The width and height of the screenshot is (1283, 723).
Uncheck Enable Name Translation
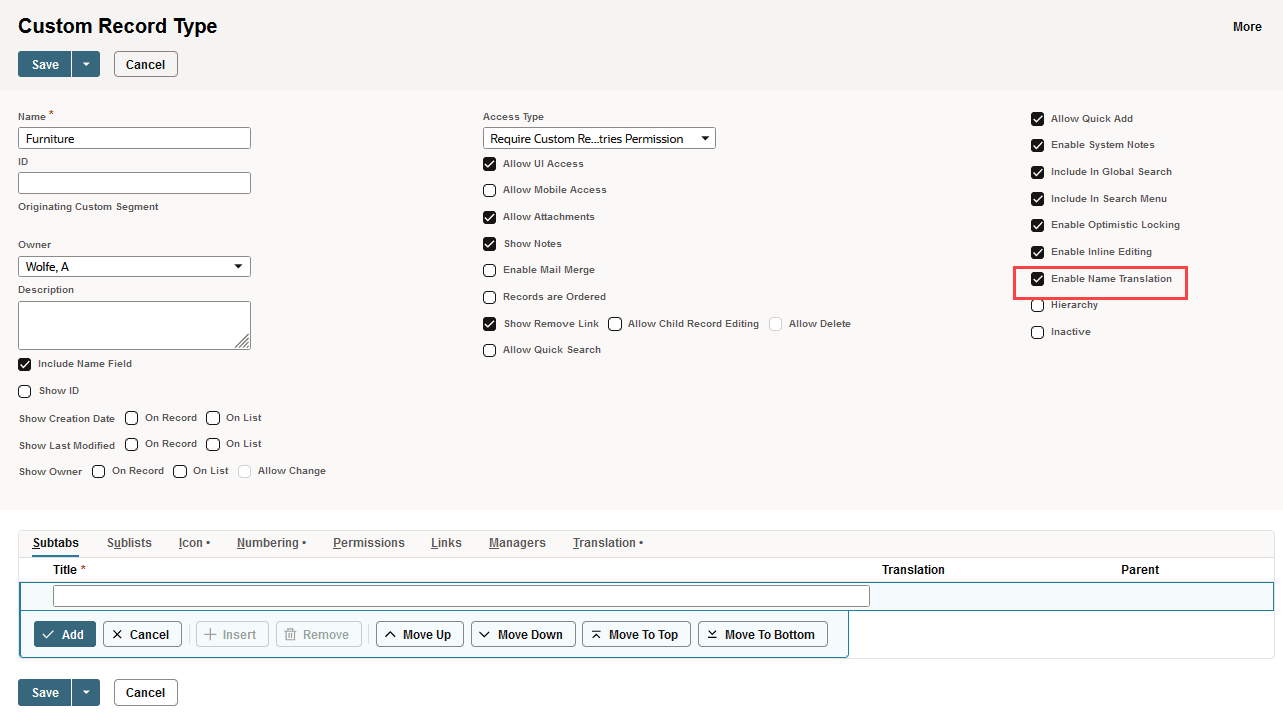(1038, 279)
